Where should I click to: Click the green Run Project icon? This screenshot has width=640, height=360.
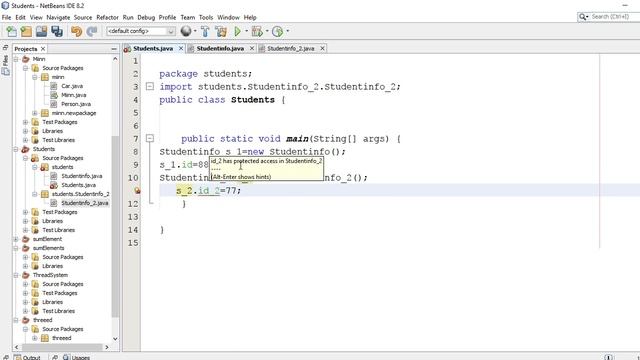tap(238, 31)
